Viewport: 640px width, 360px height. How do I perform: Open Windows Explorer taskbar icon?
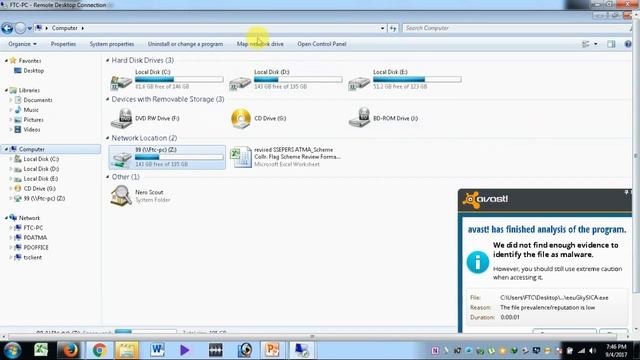[x=127, y=350]
